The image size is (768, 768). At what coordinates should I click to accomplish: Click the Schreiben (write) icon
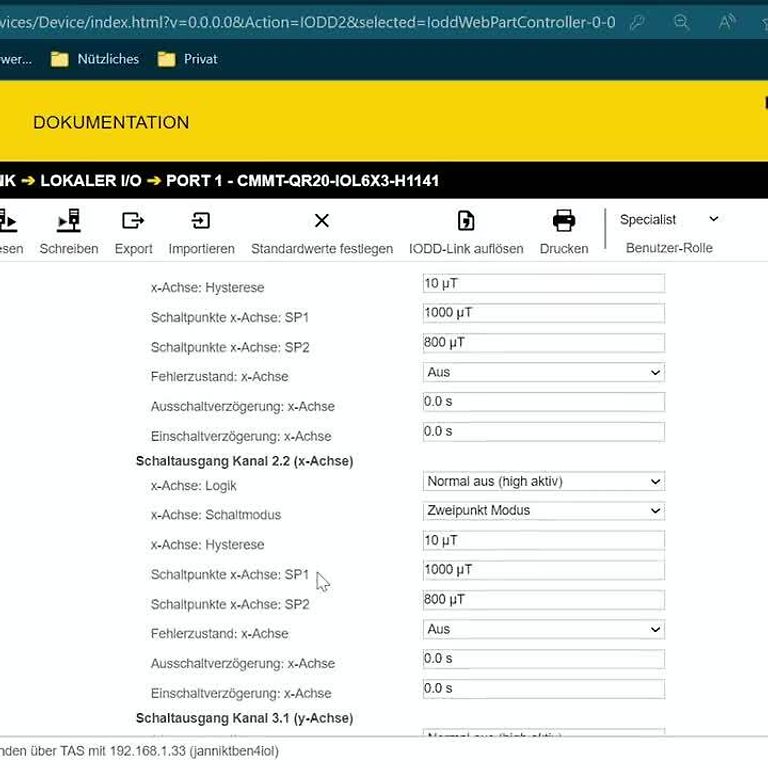tap(68, 221)
